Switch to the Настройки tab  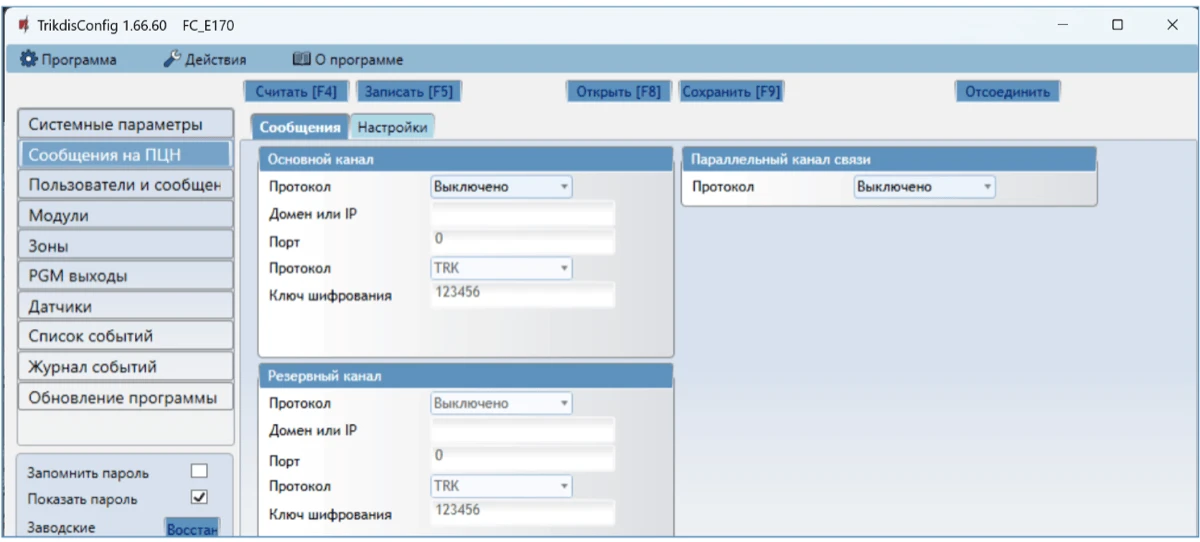(x=392, y=128)
